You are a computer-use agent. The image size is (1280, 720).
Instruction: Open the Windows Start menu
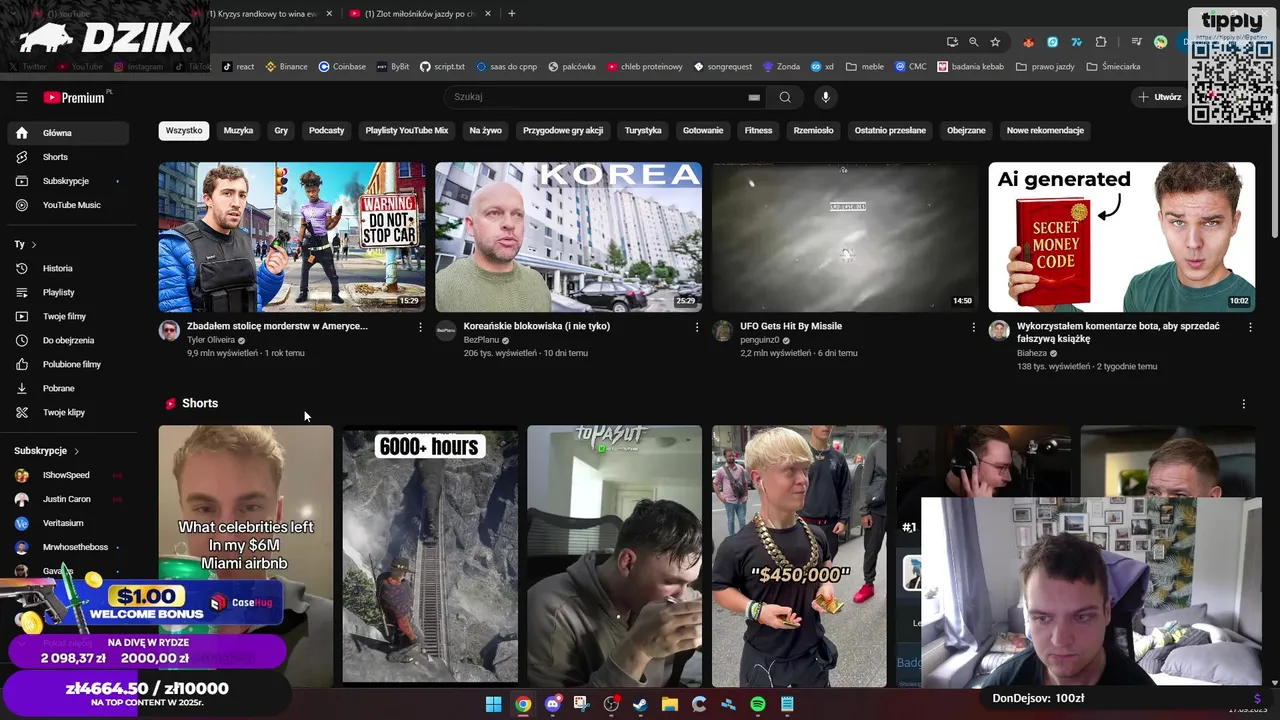493,704
